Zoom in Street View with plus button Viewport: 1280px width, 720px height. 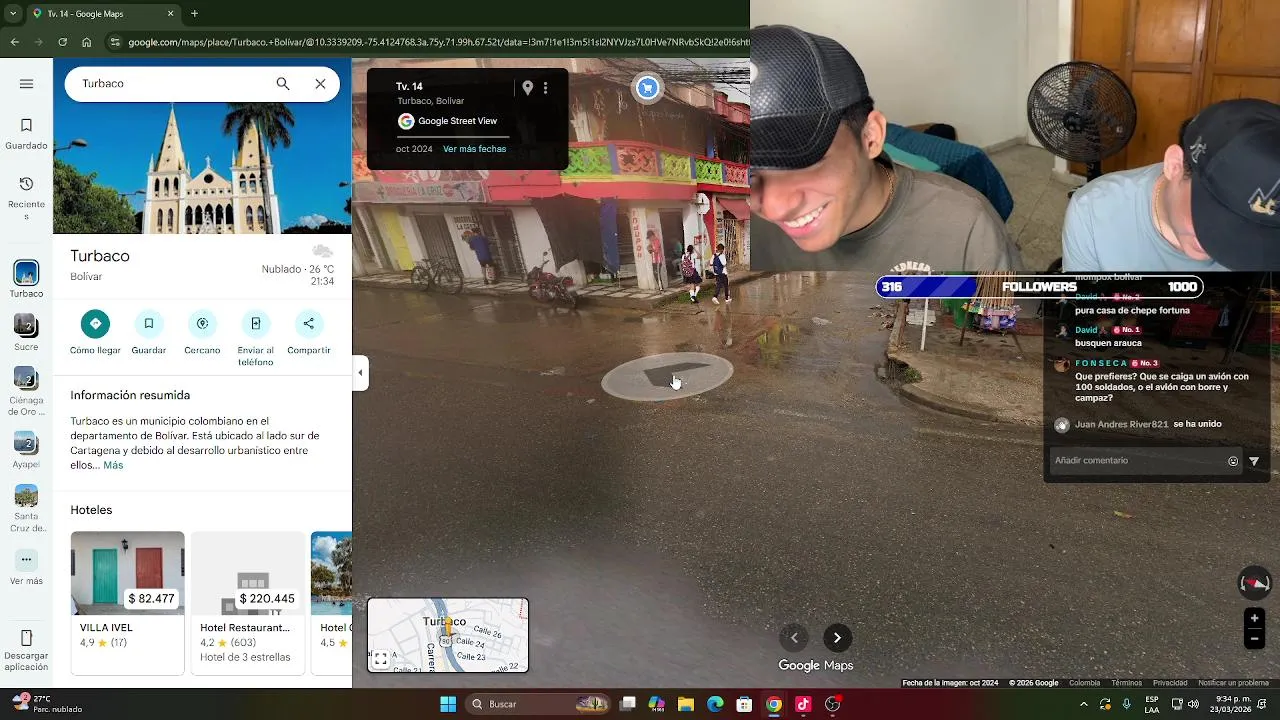pyautogui.click(x=1254, y=618)
